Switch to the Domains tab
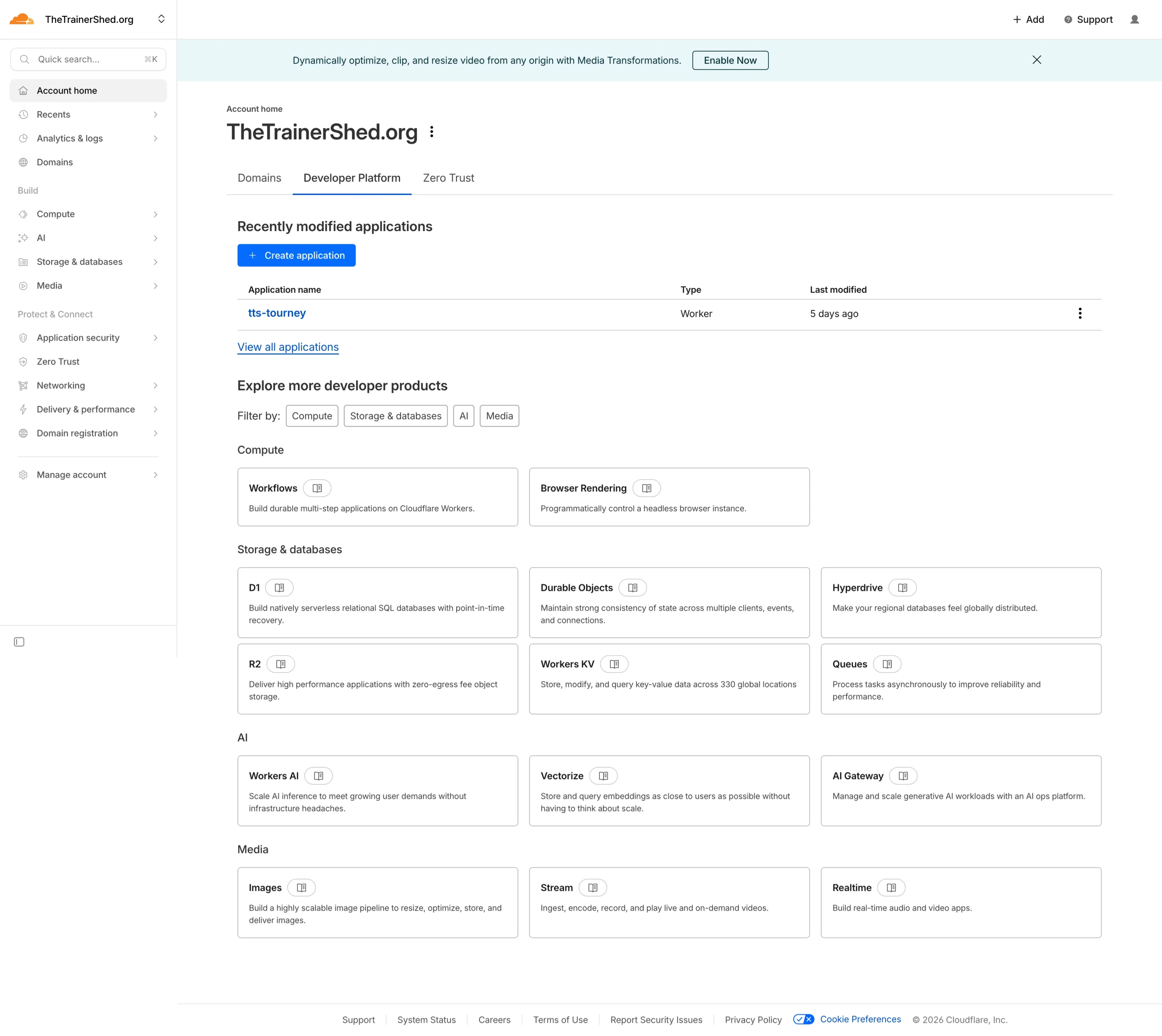Image resolution: width=1162 pixels, height=1036 pixels. click(x=259, y=178)
